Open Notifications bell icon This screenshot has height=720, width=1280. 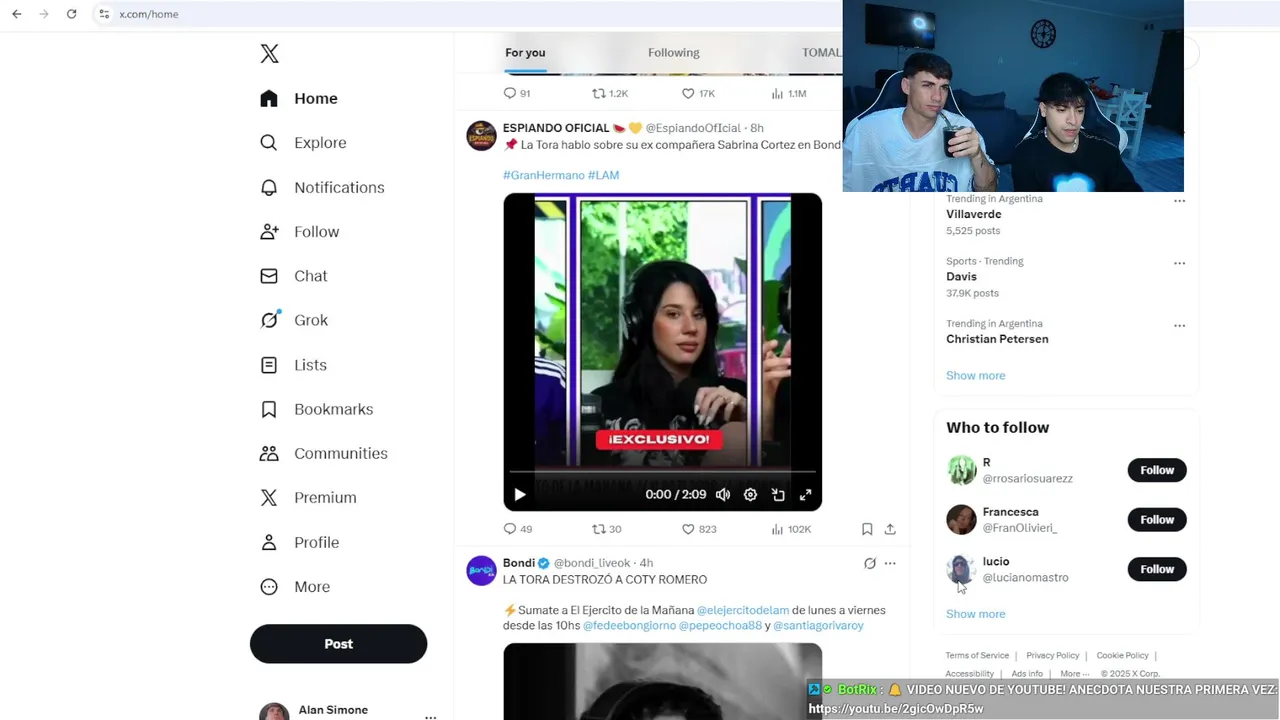pyautogui.click(x=269, y=187)
